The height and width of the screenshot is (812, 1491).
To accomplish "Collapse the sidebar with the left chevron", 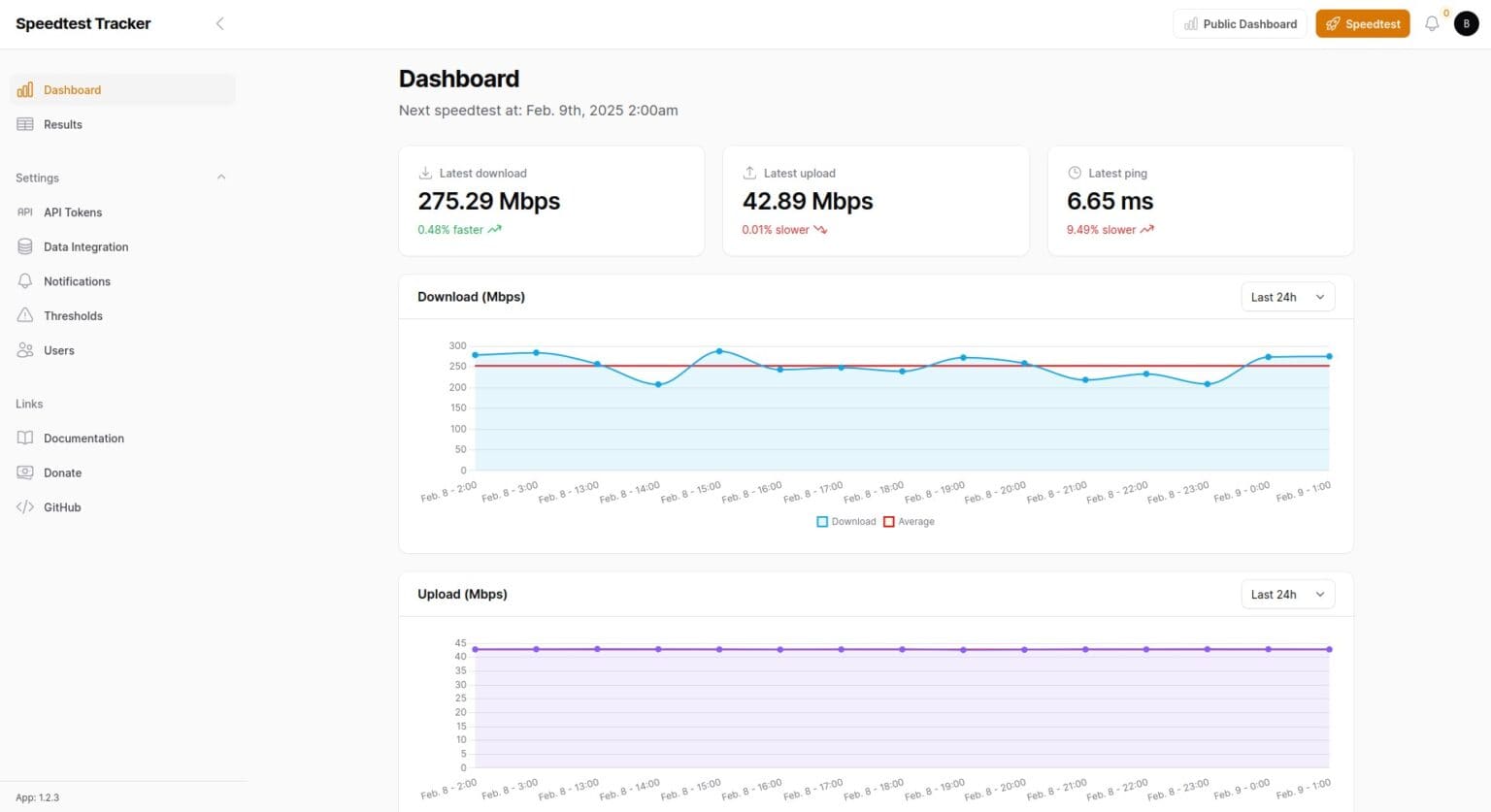I will (x=220, y=23).
